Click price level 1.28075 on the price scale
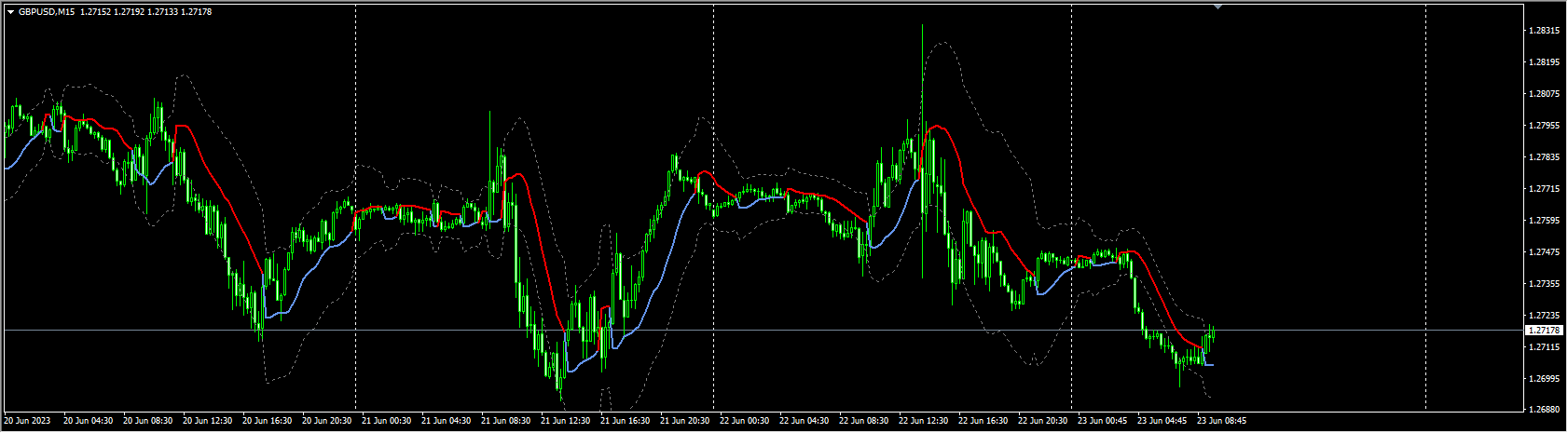This screenshot has width=1568, height=433. 1545,94
